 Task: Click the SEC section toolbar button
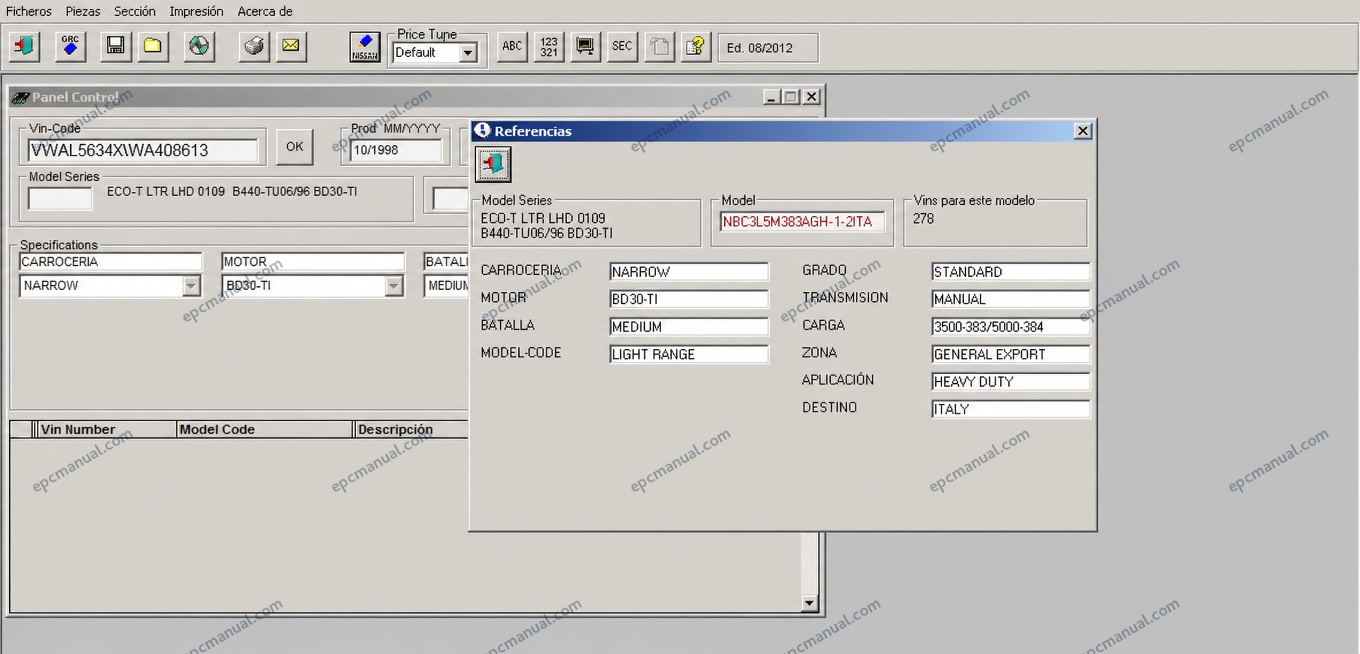click(622, 46)
